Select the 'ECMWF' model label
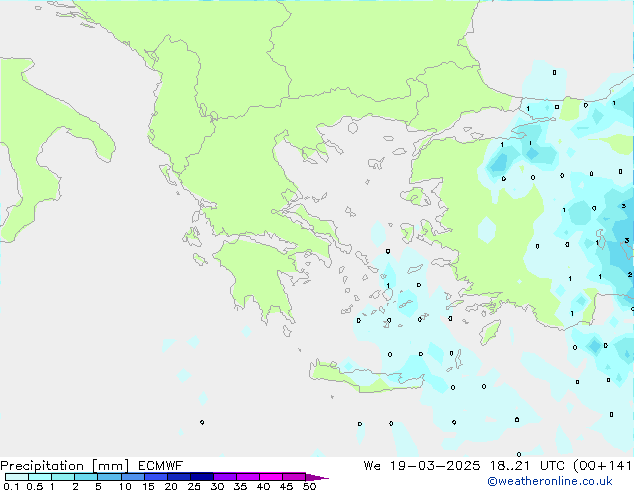This screenshot has height=490, width=634. click(161, 466)
